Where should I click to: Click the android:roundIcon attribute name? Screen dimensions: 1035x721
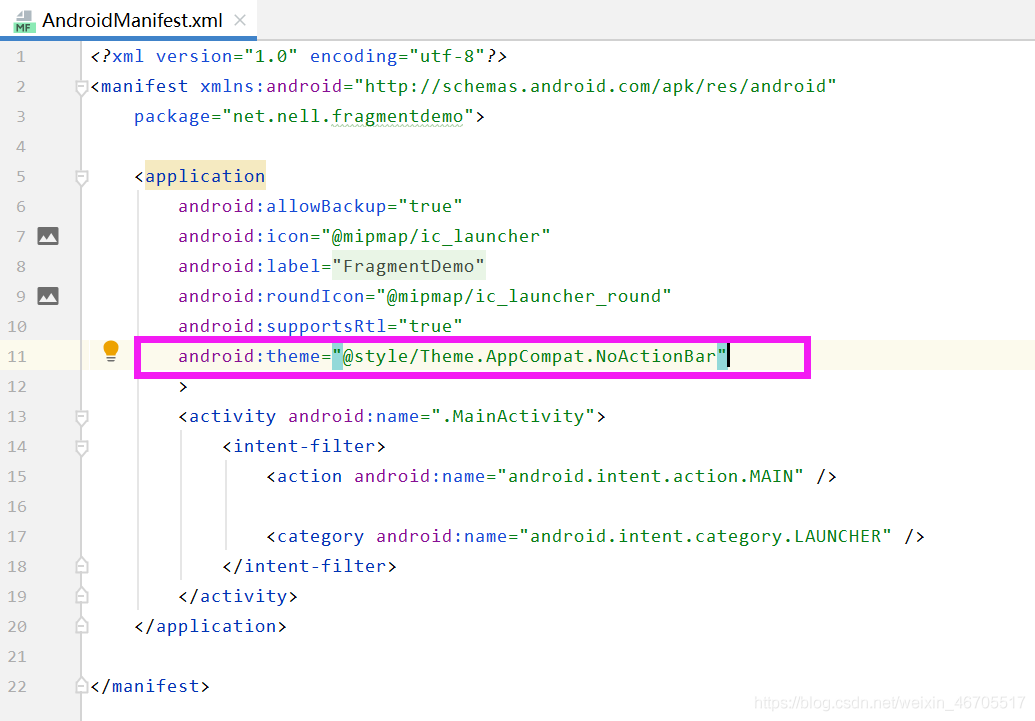coord(271,296)
